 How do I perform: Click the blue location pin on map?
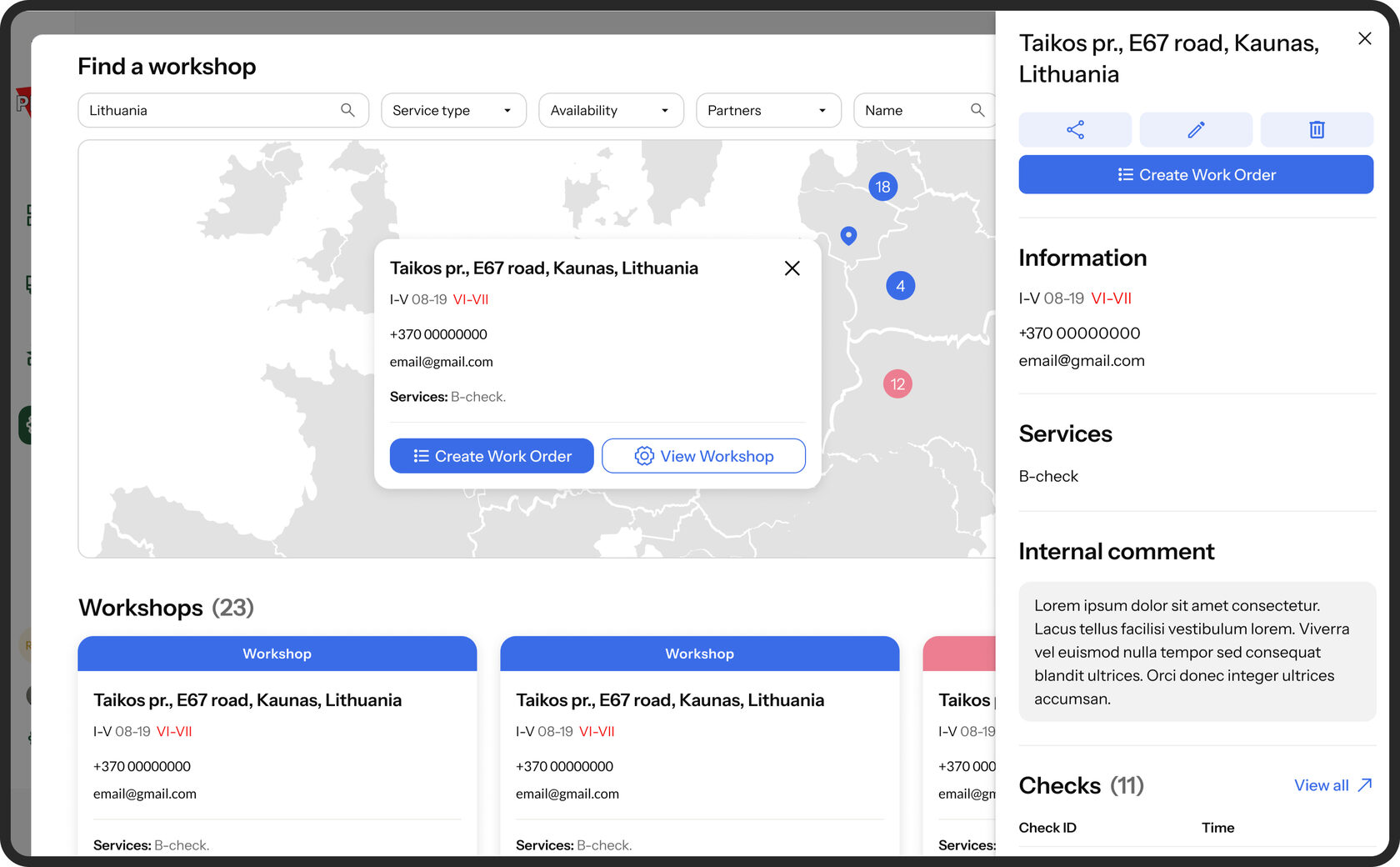tap(848, 236)
